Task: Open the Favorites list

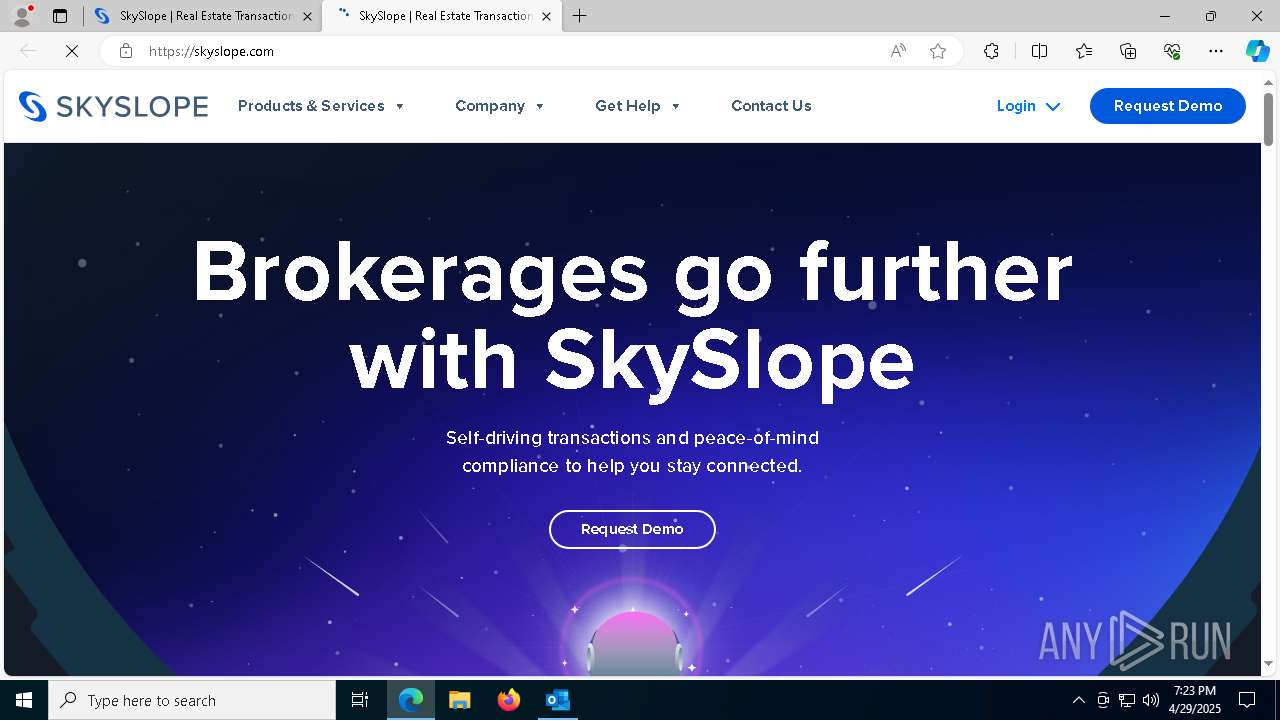Action: [1084, 51]
